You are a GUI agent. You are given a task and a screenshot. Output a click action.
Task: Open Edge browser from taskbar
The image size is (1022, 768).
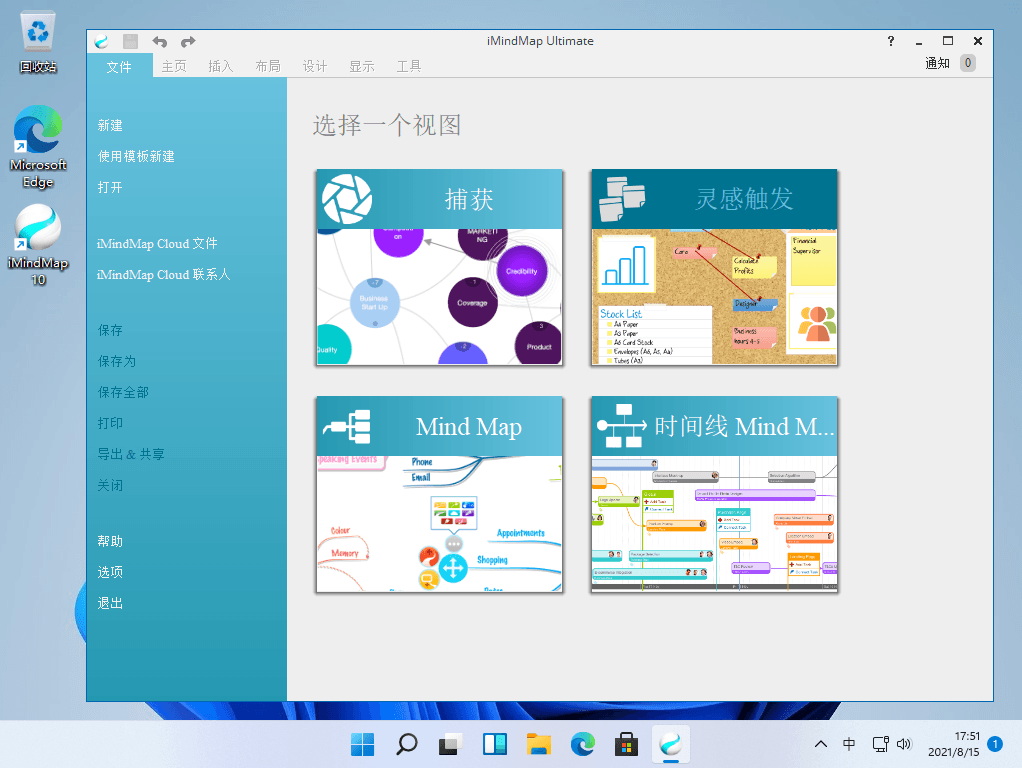(583, 744)
